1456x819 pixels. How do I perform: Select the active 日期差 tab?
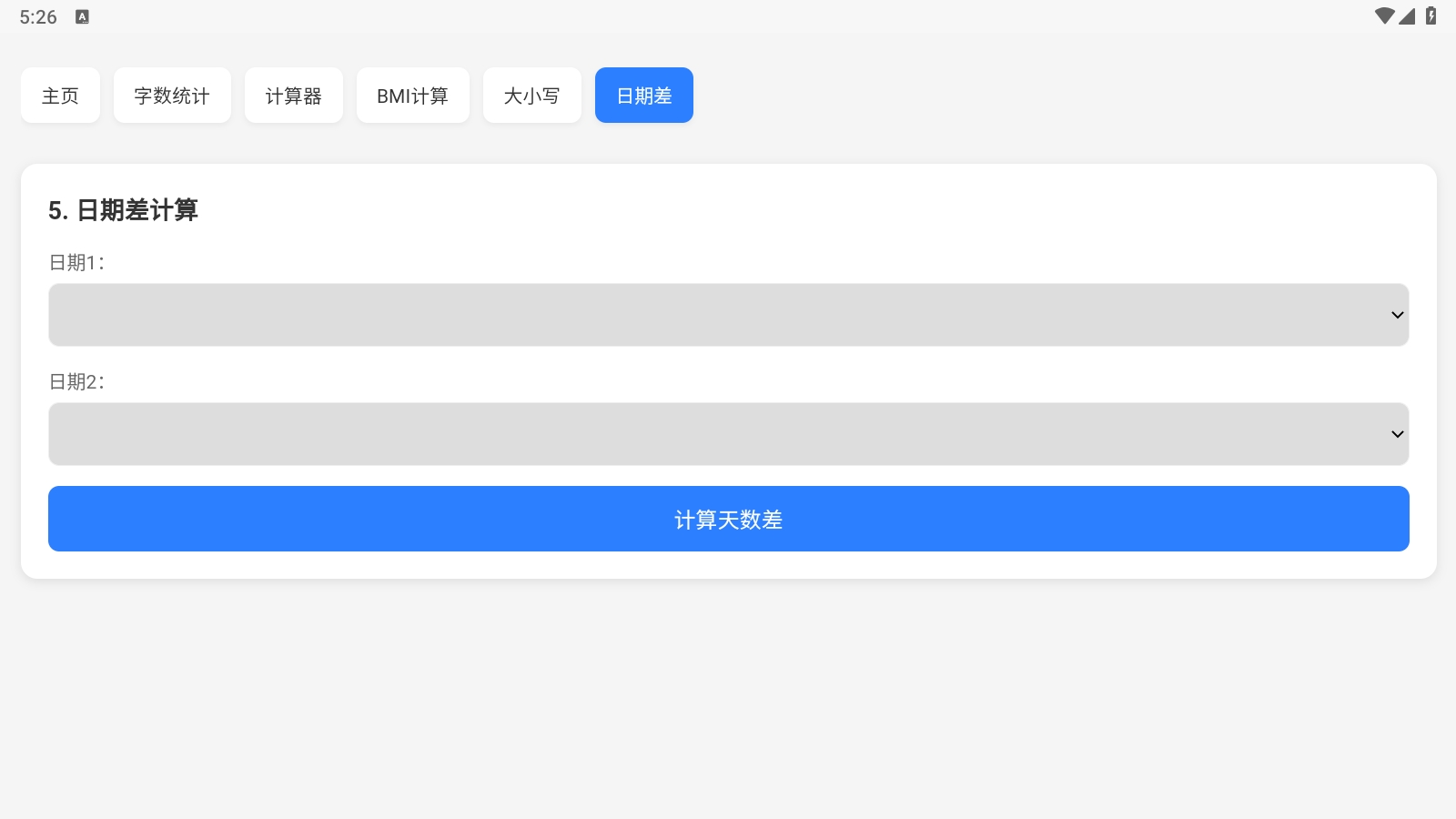644,95
